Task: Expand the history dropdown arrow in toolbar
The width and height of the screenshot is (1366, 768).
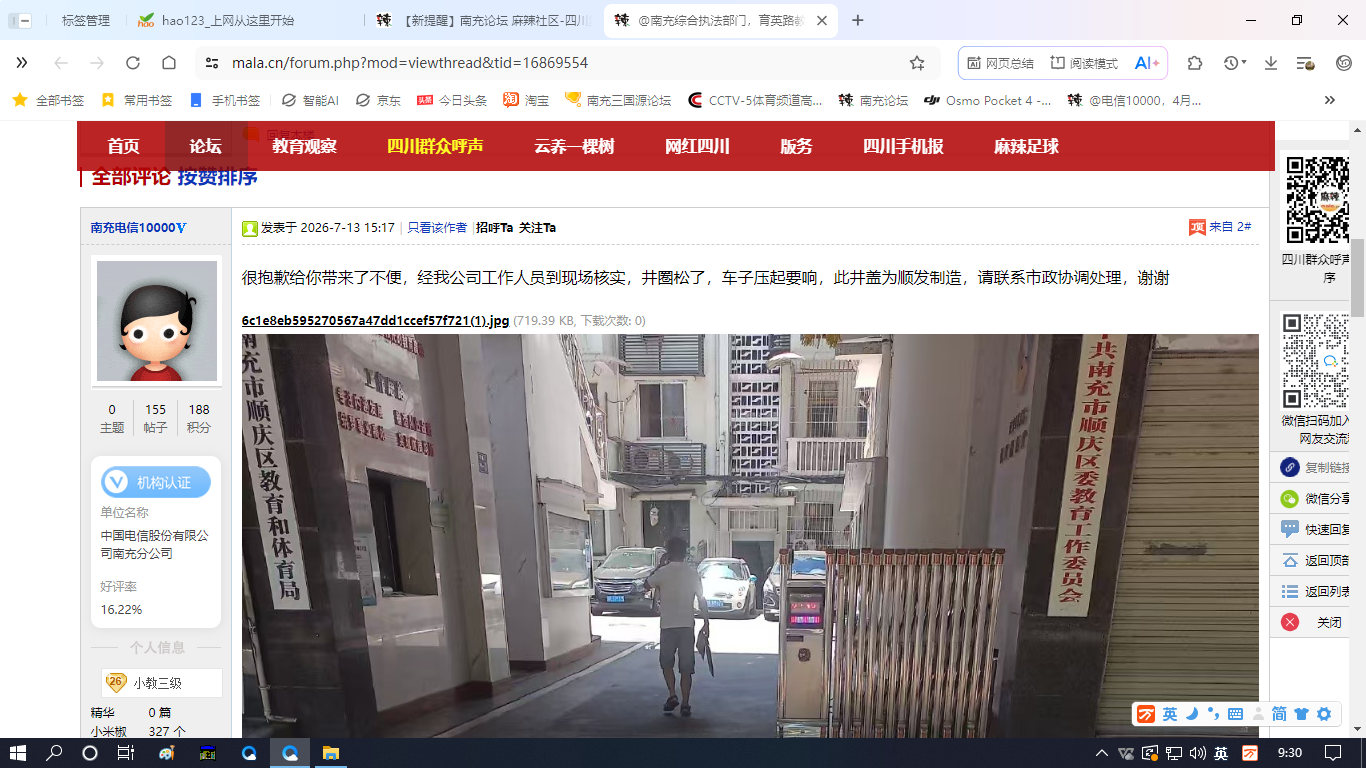Action: coord(1244,63)
